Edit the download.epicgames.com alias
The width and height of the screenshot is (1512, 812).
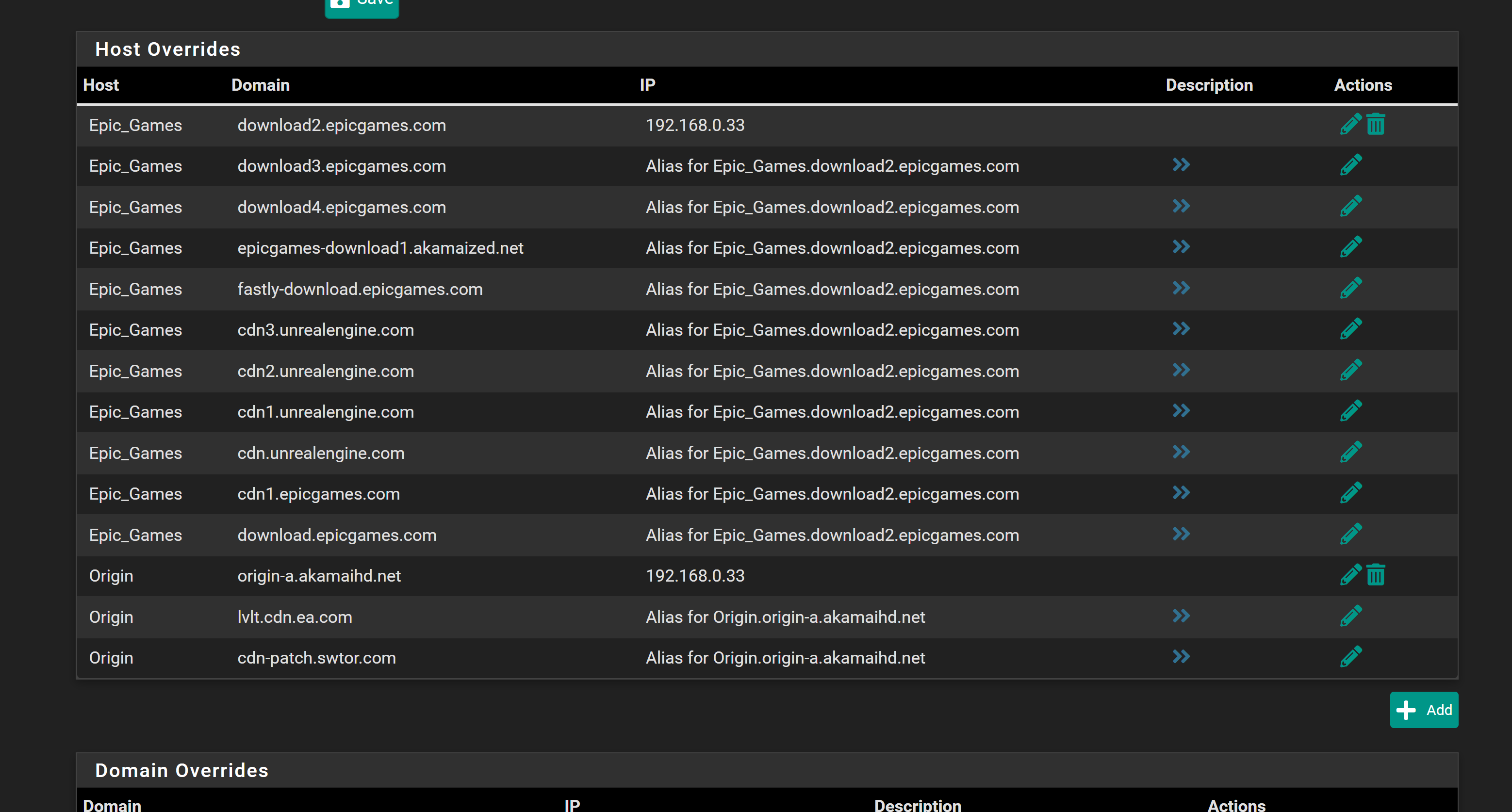(x=1350, y=535)
